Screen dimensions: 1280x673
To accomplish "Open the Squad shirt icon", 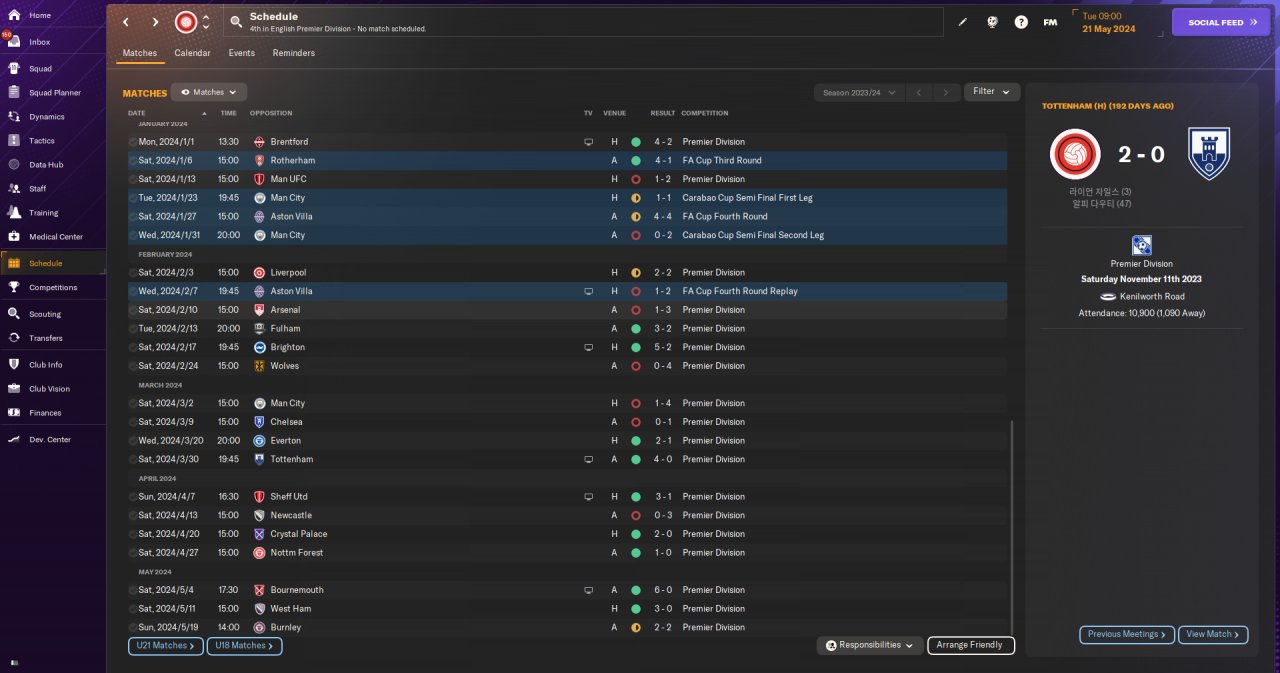I will coord(14,69).
